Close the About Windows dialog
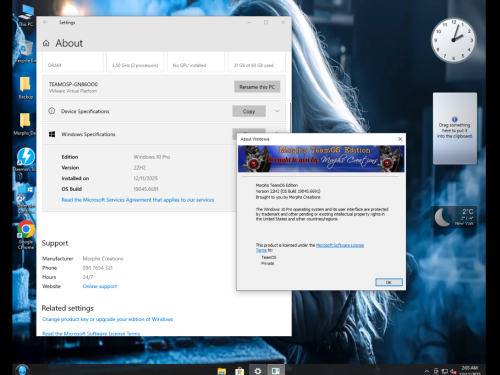The height and width of the screenshot is (375, 500). (x=400, y=139)
